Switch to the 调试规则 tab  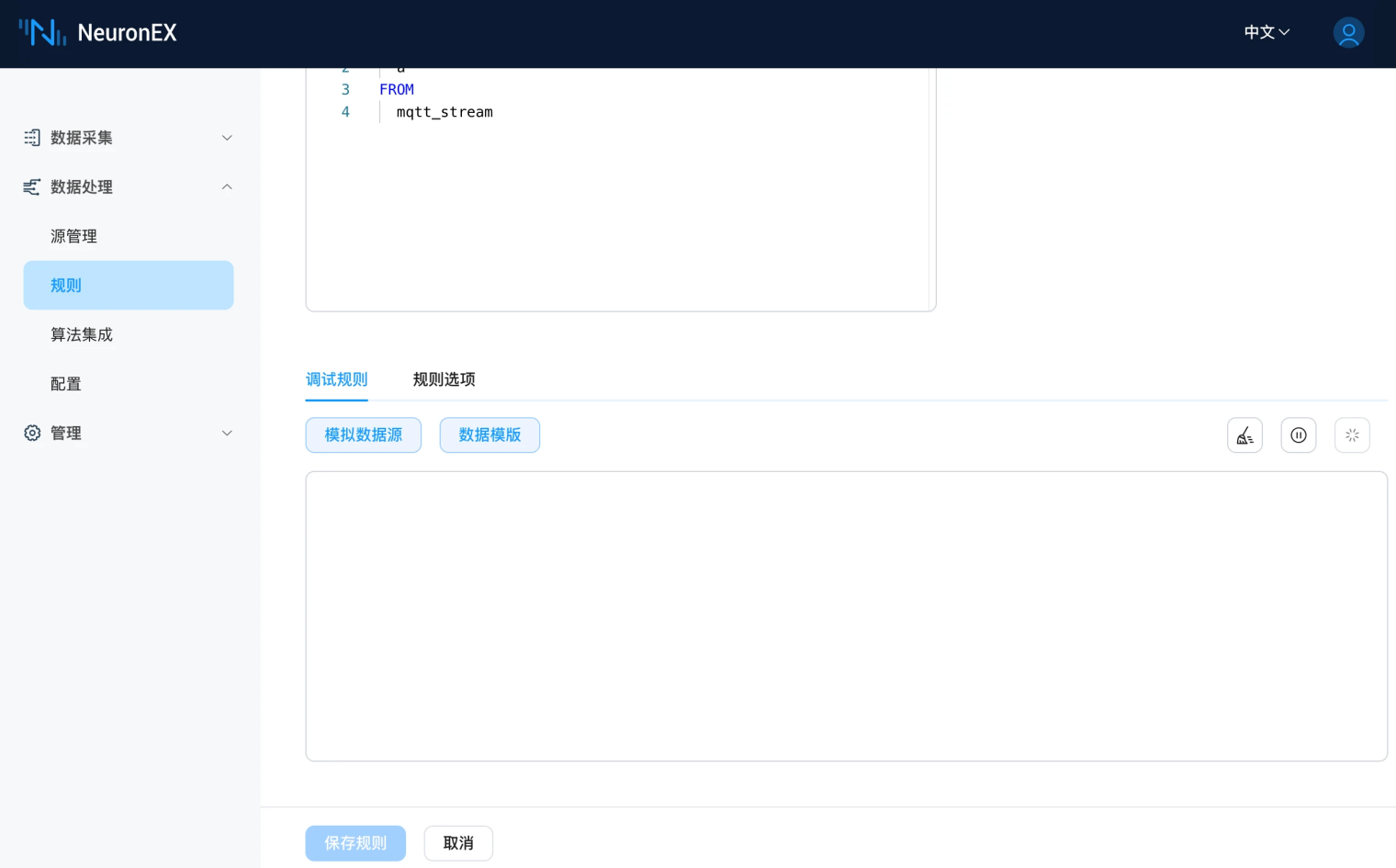(336, 379)
